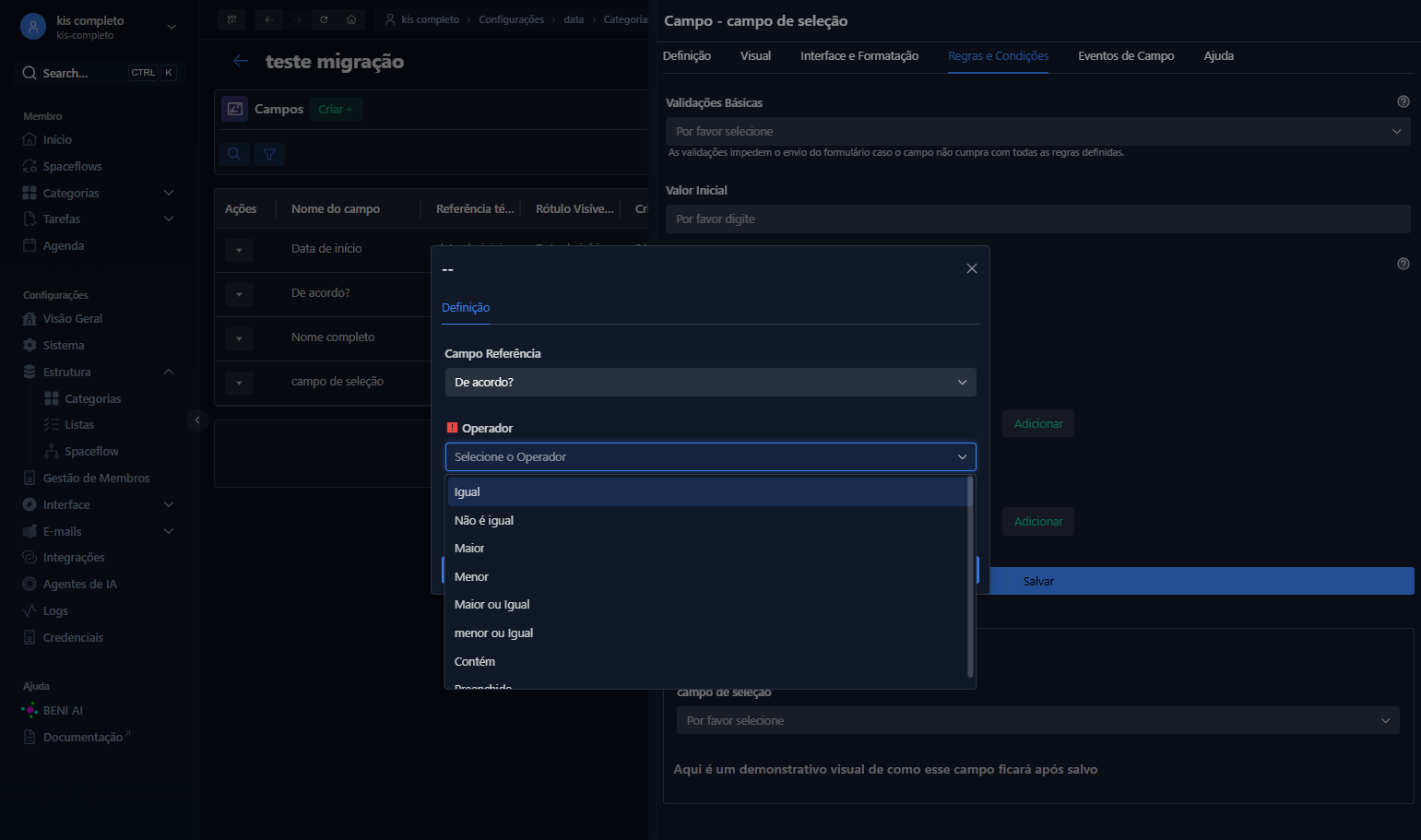Open Agentes de IA
This screenshot has height=840, width=1421.
(79, 584)
